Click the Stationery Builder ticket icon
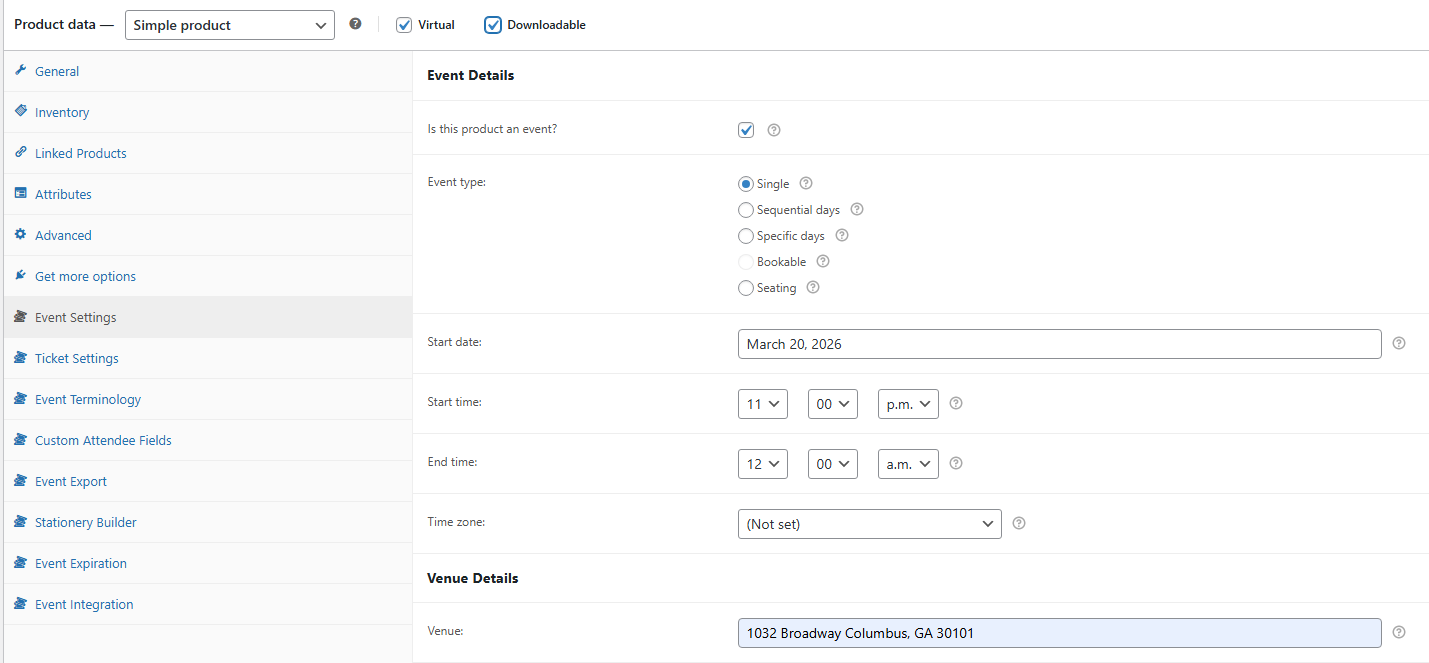Viewport: 1429px width, 663px height. [x=20, y=522]
